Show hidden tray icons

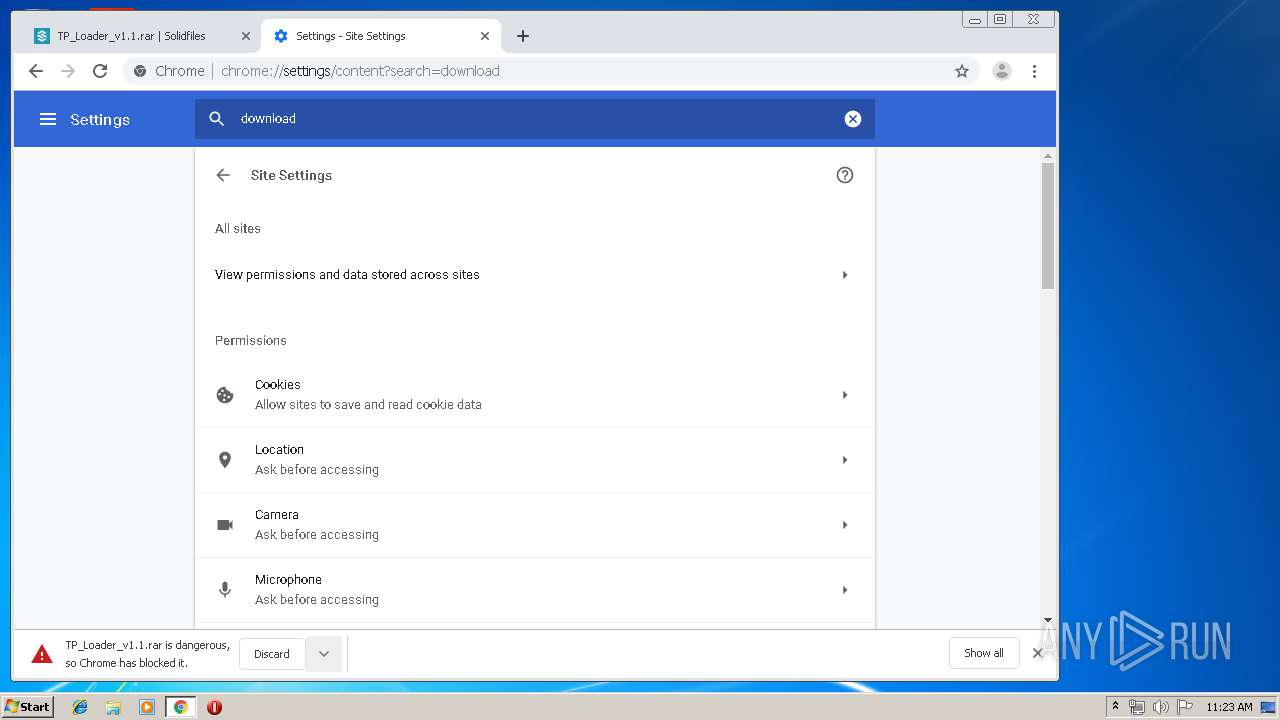(1116, 707)
